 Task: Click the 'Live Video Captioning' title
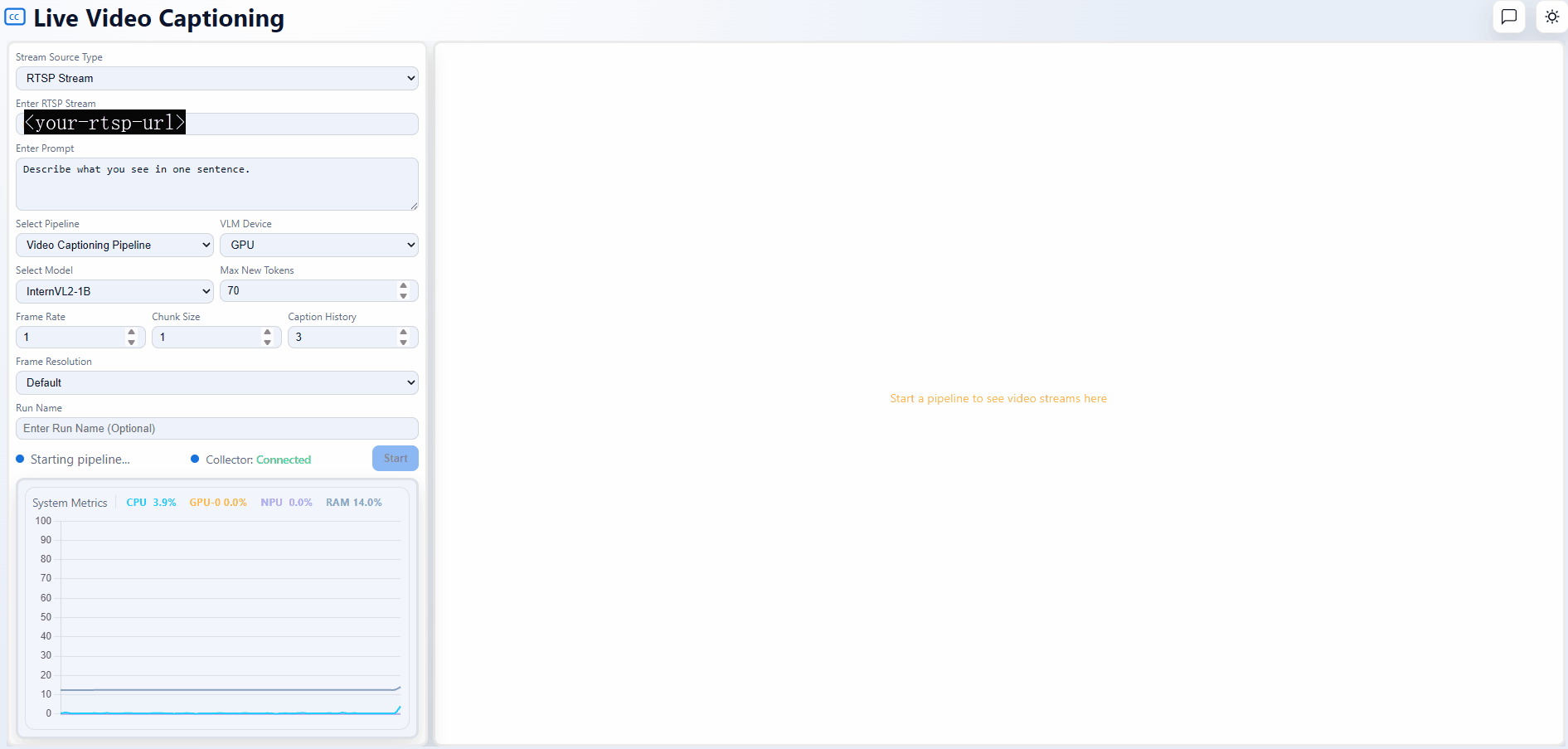[158, 17]
